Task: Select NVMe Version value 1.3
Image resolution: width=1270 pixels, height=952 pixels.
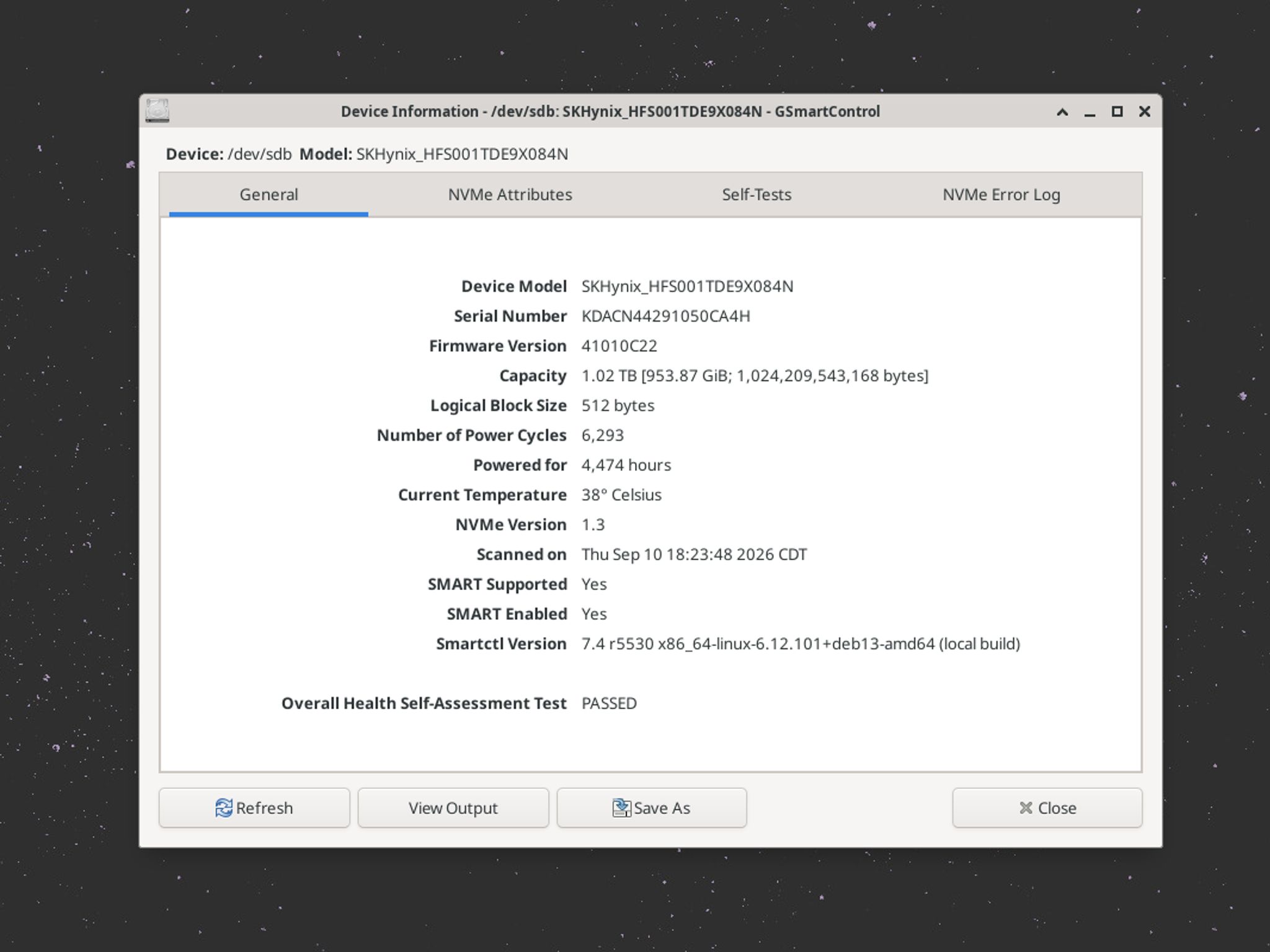Action: (593, 524)
